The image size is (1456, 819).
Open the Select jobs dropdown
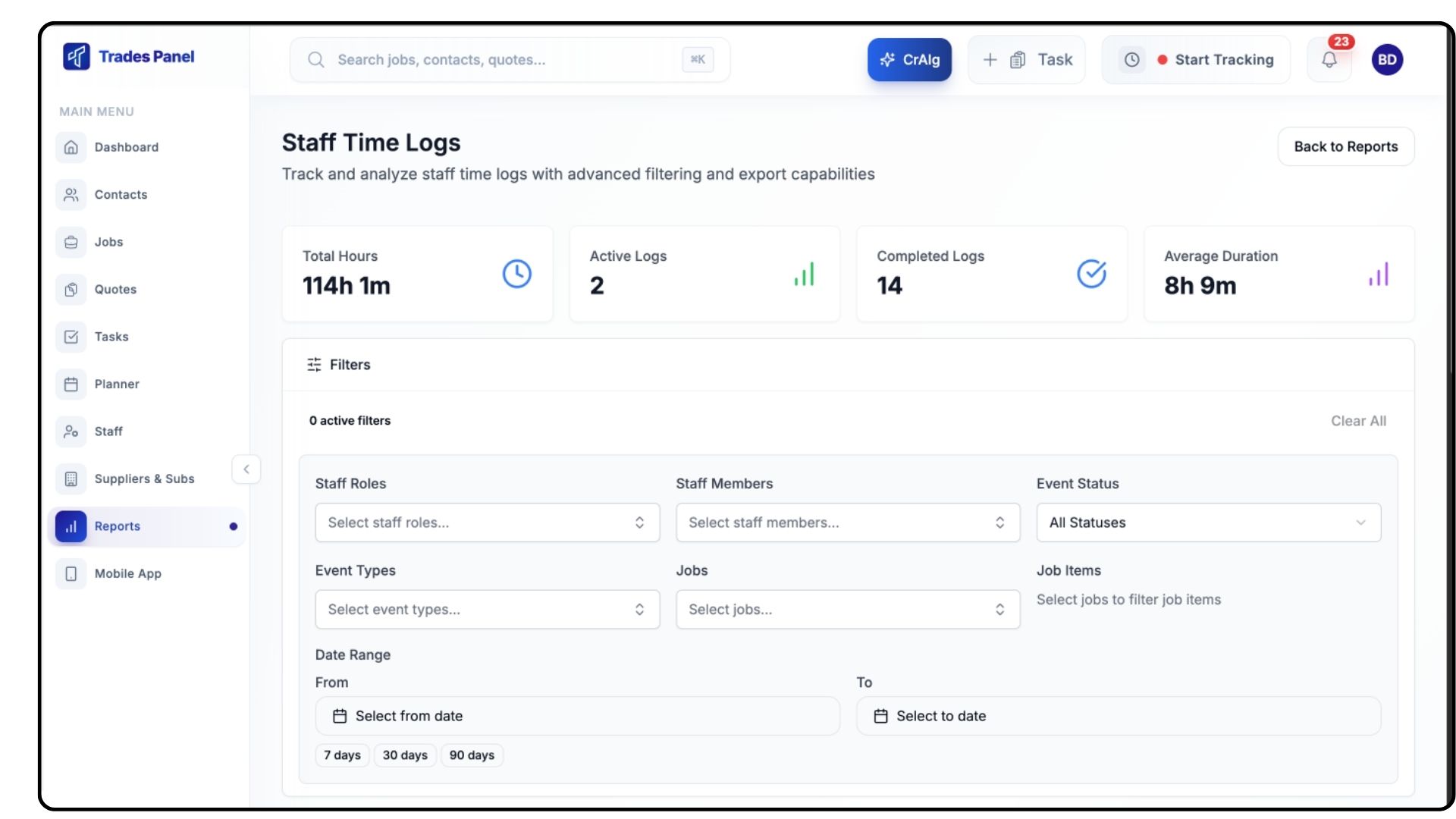coord(847,610)
